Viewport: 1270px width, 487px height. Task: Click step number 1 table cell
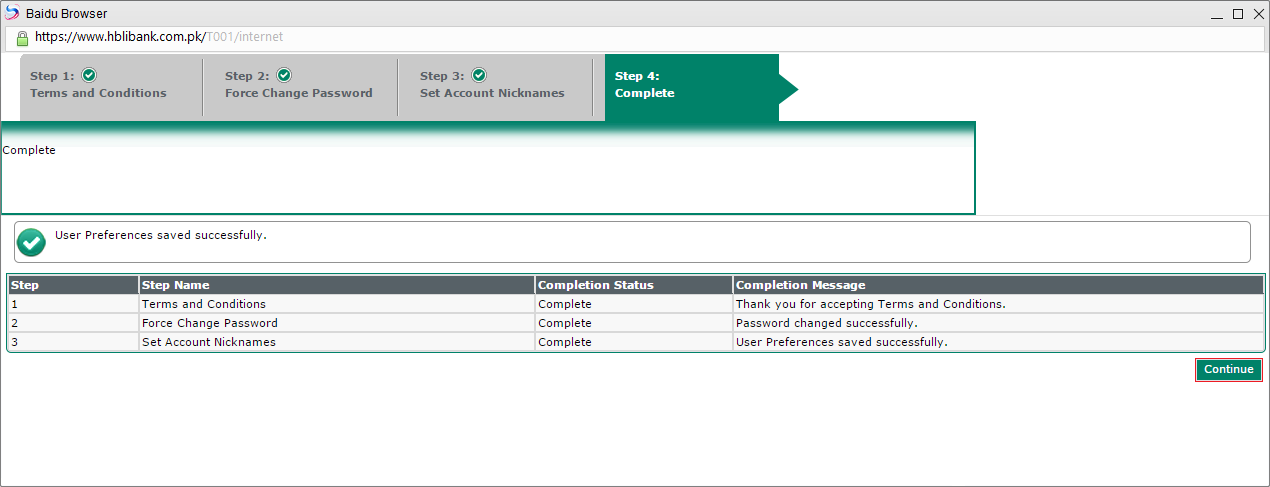click(73, 304)
